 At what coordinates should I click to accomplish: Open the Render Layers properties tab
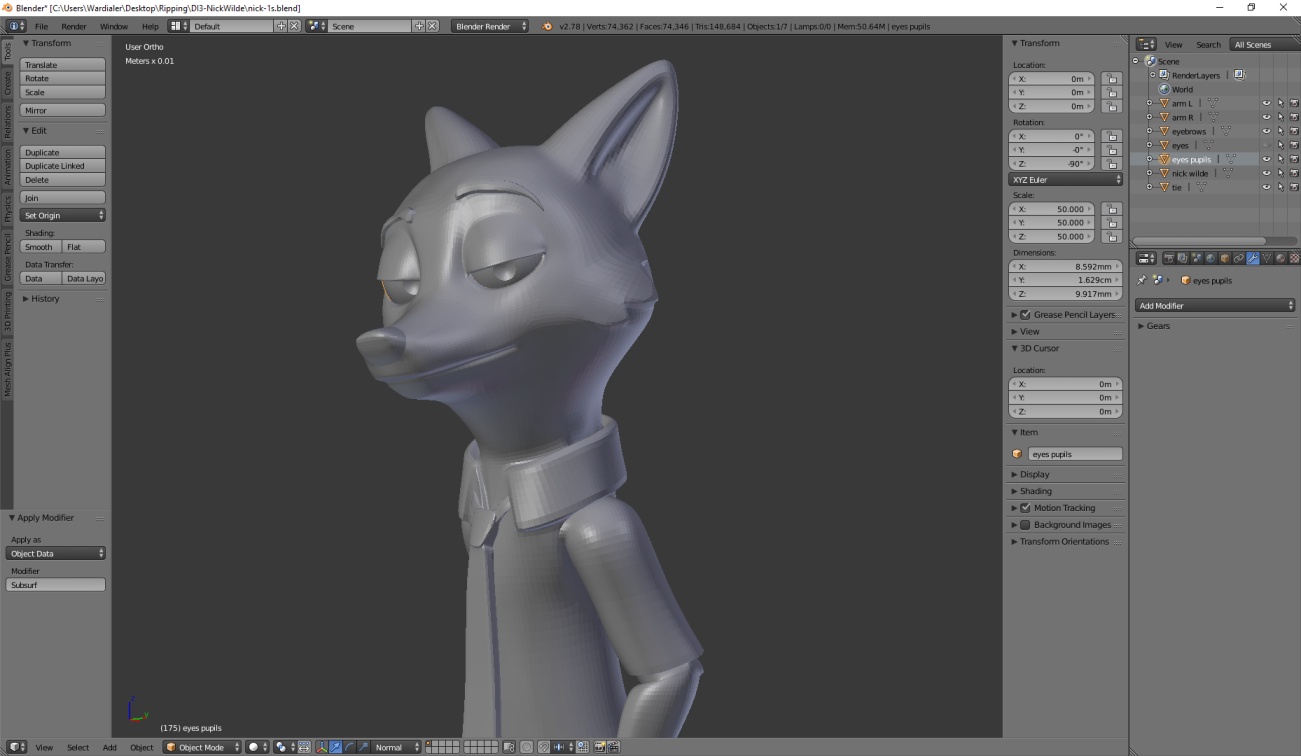coord(1182,258)
